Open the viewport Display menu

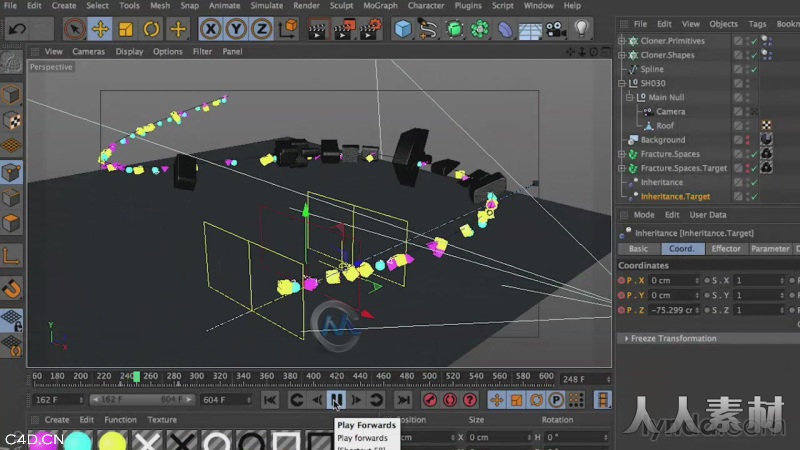[x=129, y=52]
